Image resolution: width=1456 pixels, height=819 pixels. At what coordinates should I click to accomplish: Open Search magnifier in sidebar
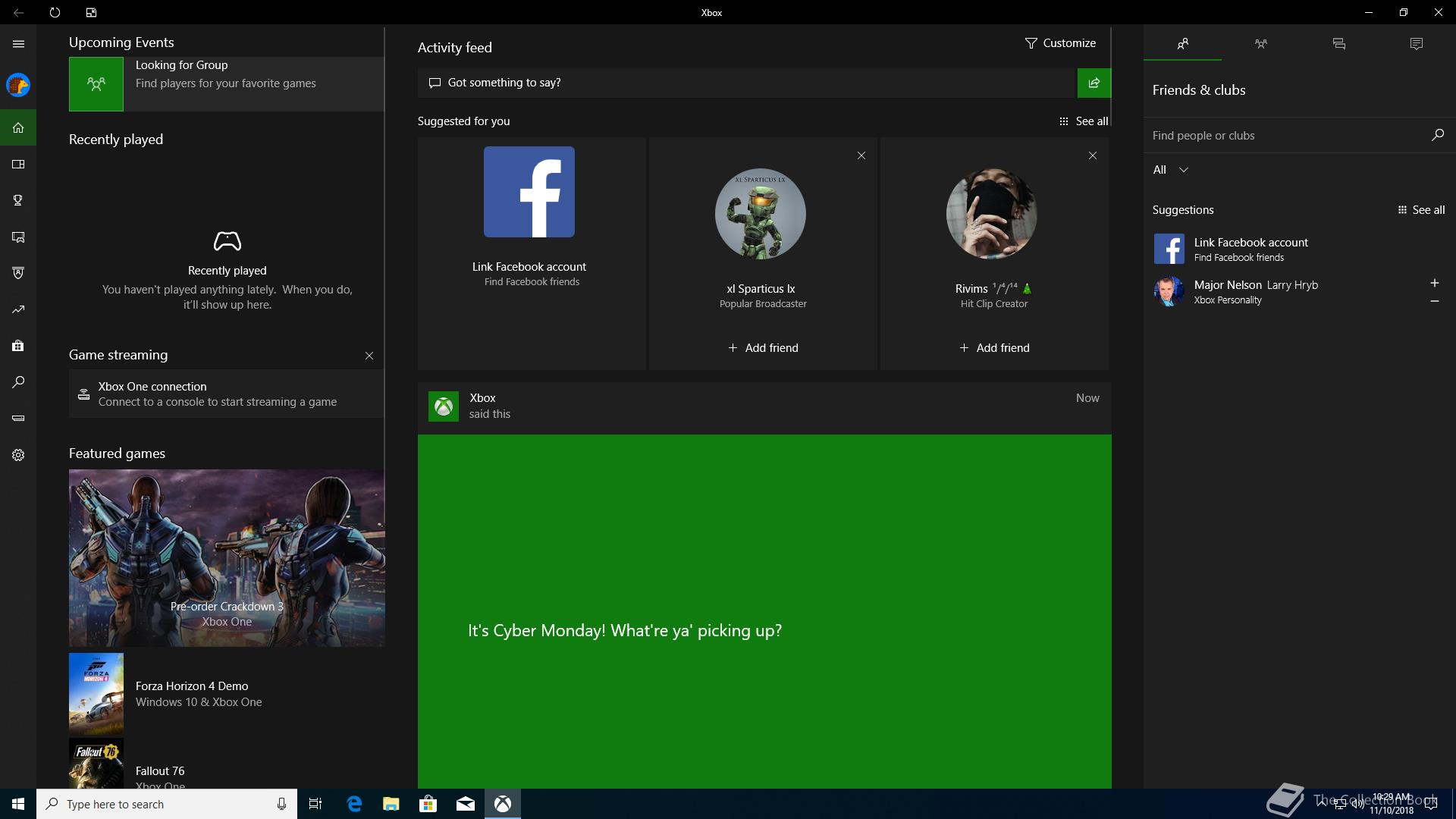click(18, 382)
